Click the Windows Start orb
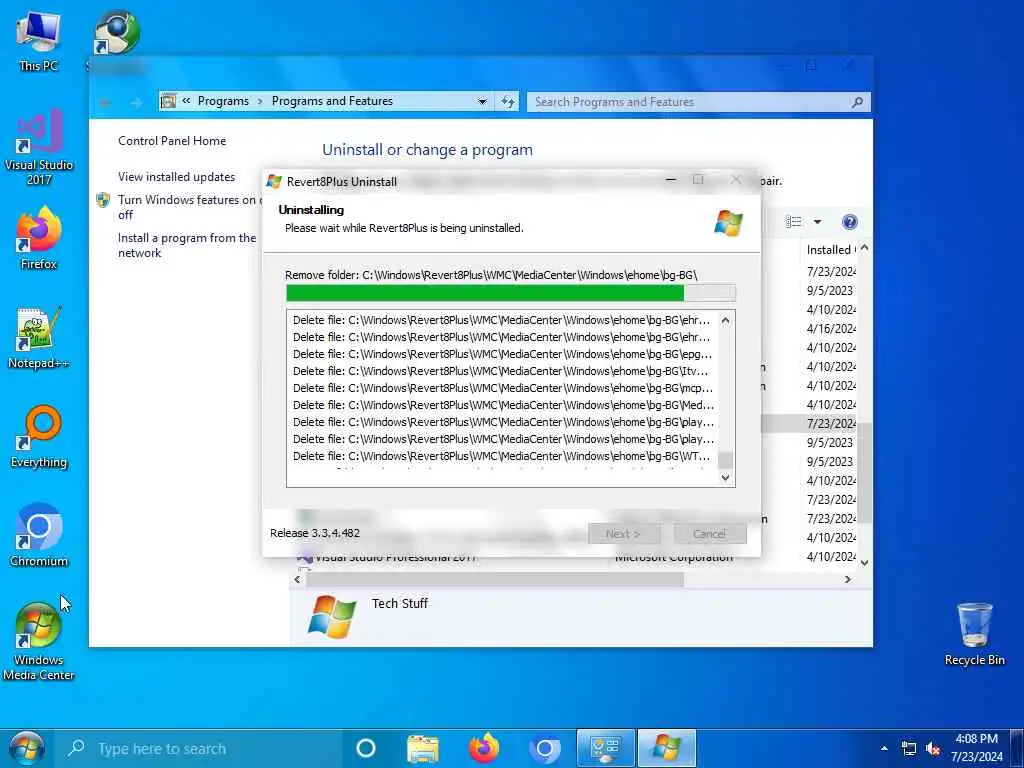 tap(26, 748)
